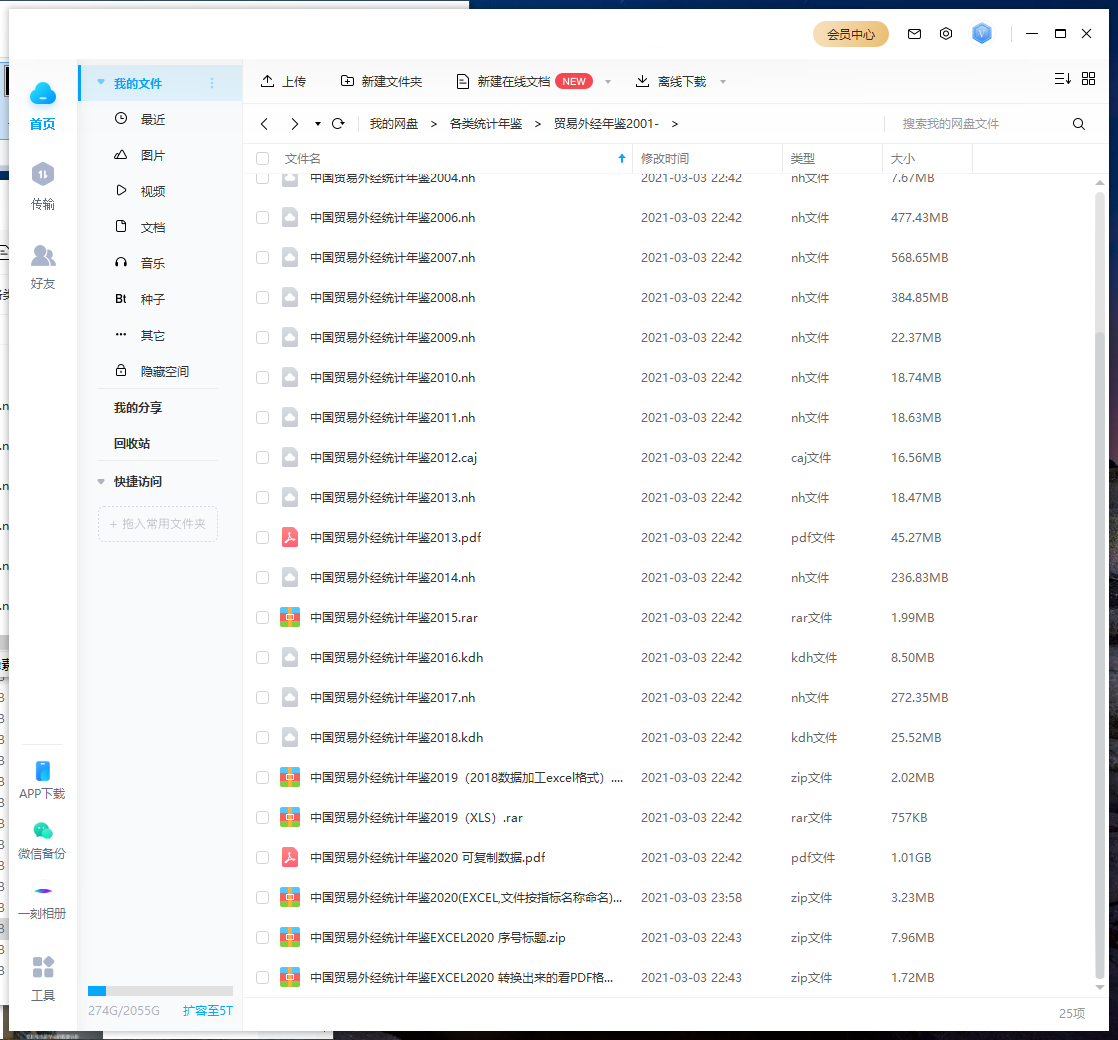Click ascending sort arrow in 文件名 column
This screenshot has height=1040, width=1118.
622,158
